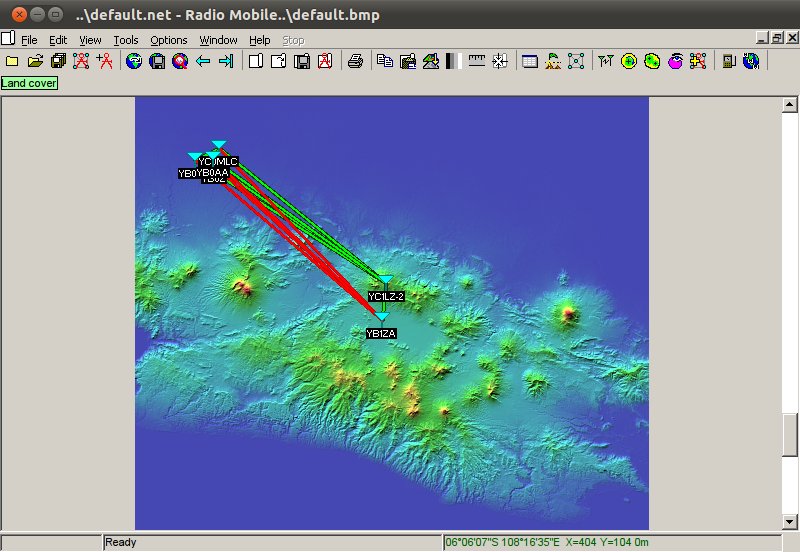Click the printer icon in toolbar
The image size is (800, 552).
coord(355,61)
